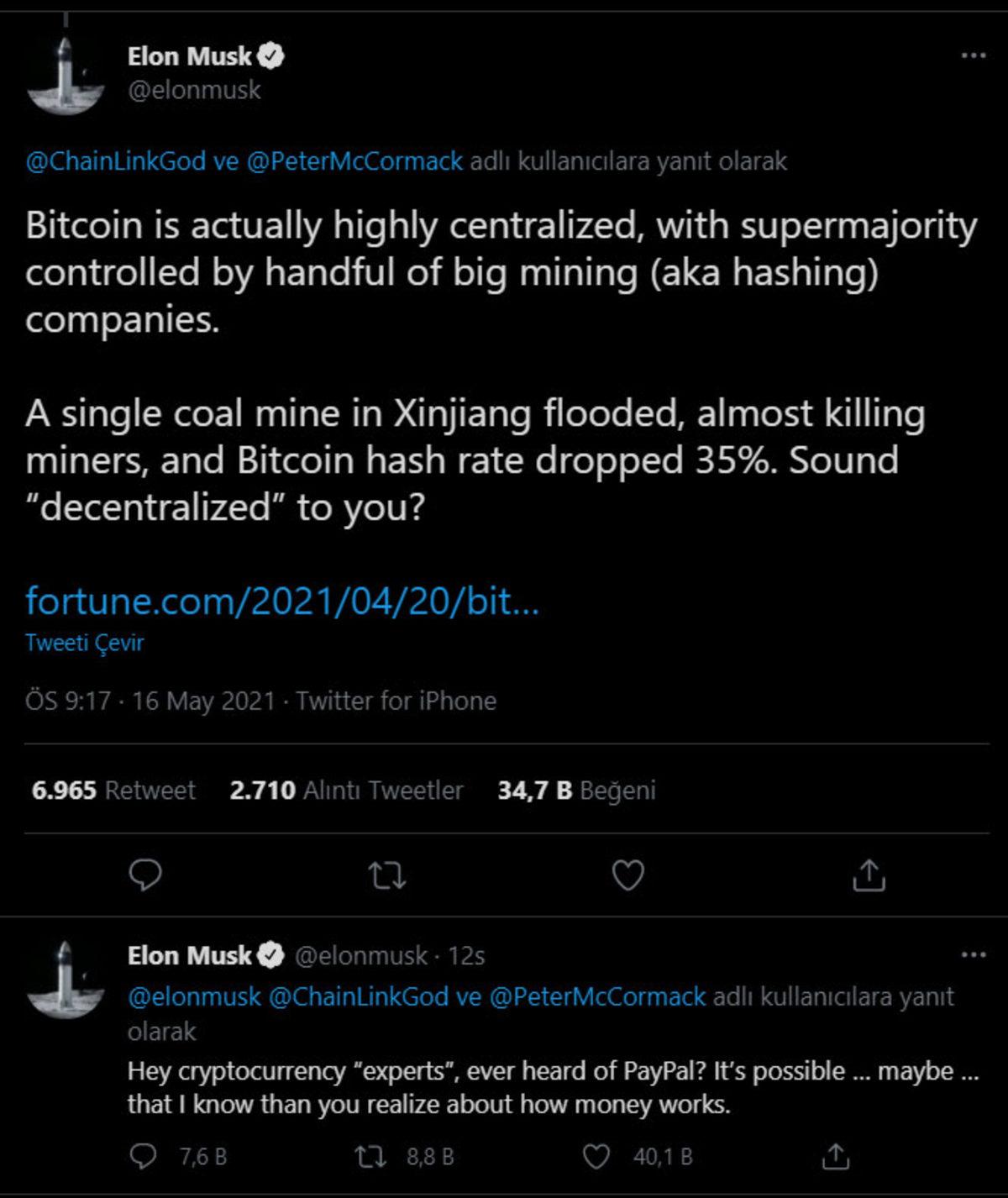The image size is (1008, 1198).
Task: View the 6.965 Retweet list
Action: point(113,790)
